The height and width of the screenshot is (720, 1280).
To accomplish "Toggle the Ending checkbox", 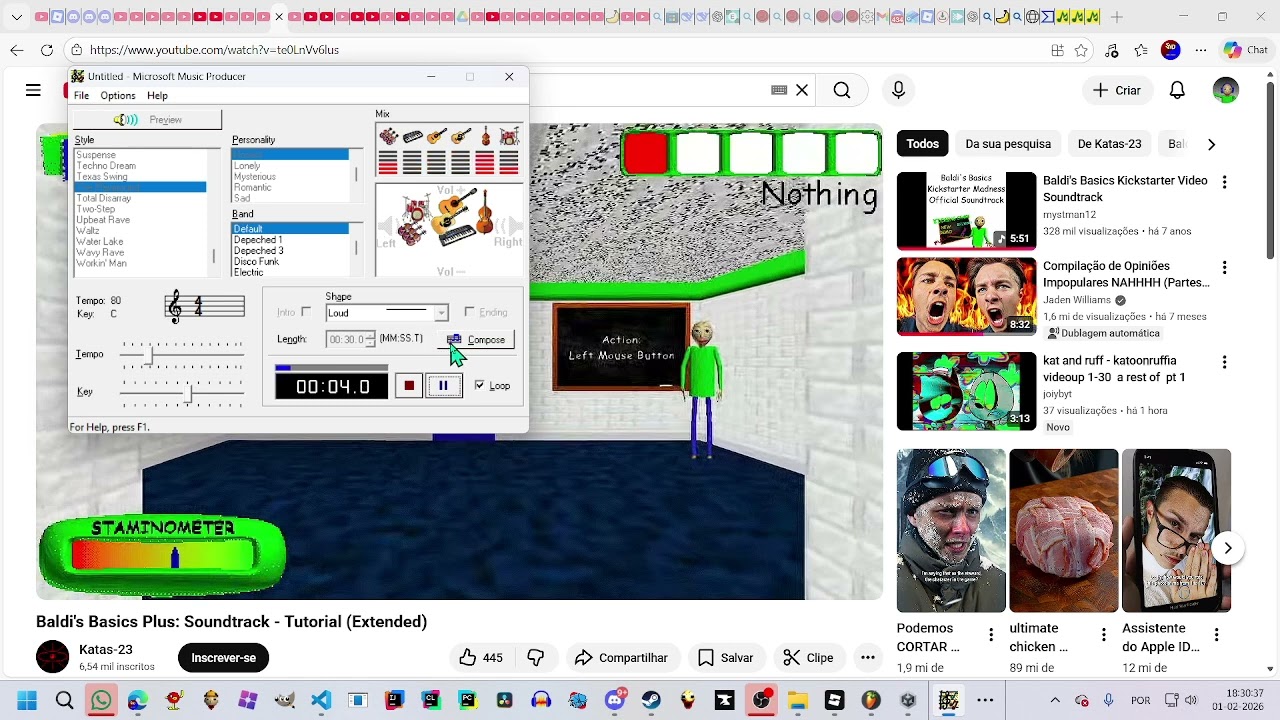I will pos(469,312).
